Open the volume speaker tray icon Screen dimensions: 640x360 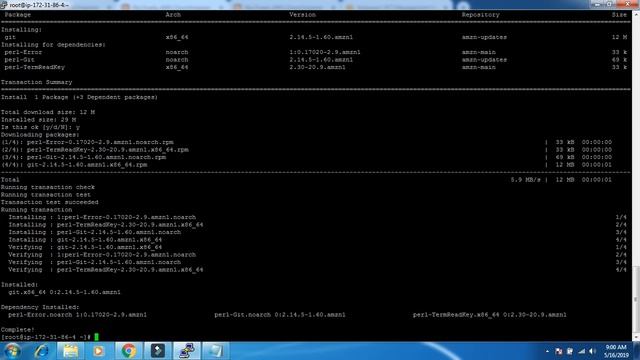592,351
